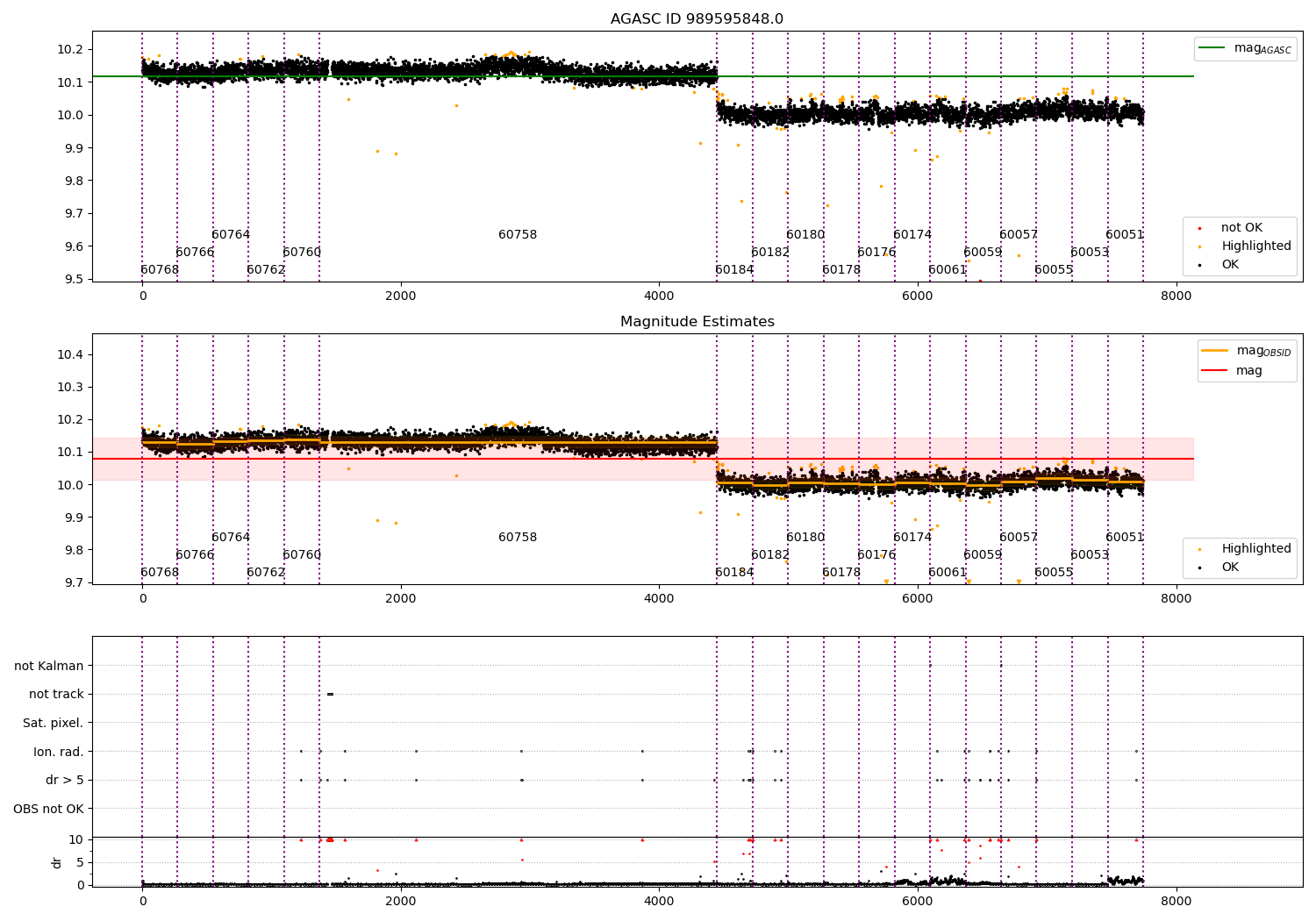Select the mag AGASC legend entry
Screen dimensions: 1316x921
click(1246, 49)
